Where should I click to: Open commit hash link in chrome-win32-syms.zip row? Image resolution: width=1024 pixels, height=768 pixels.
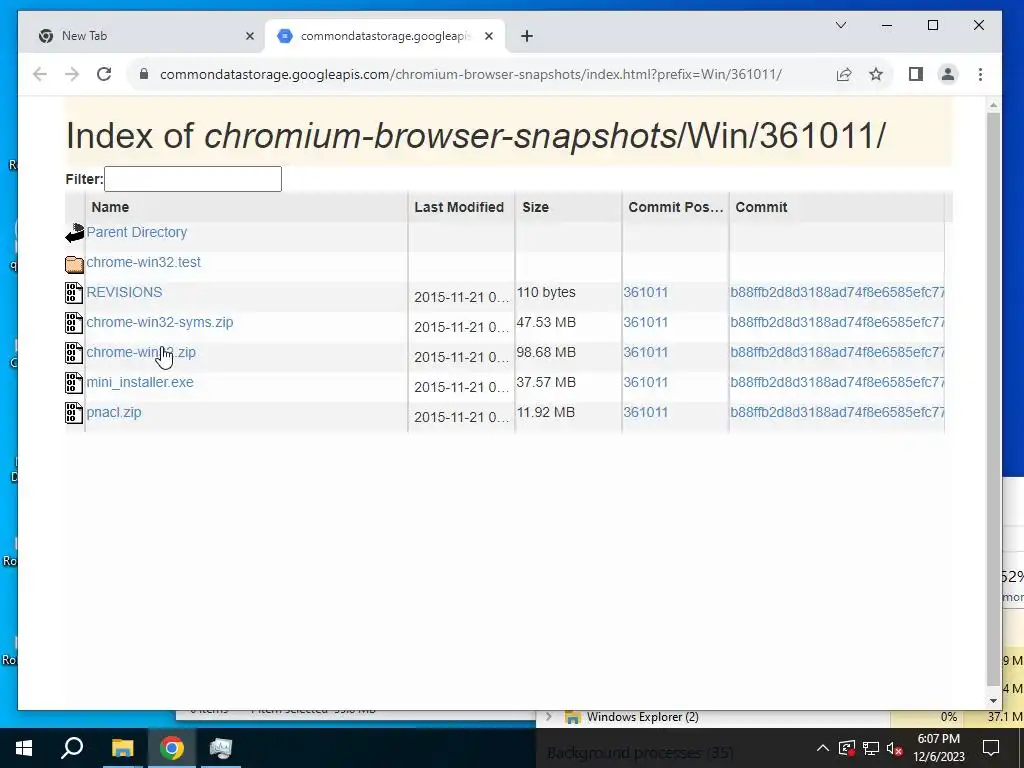pos(837,323)
